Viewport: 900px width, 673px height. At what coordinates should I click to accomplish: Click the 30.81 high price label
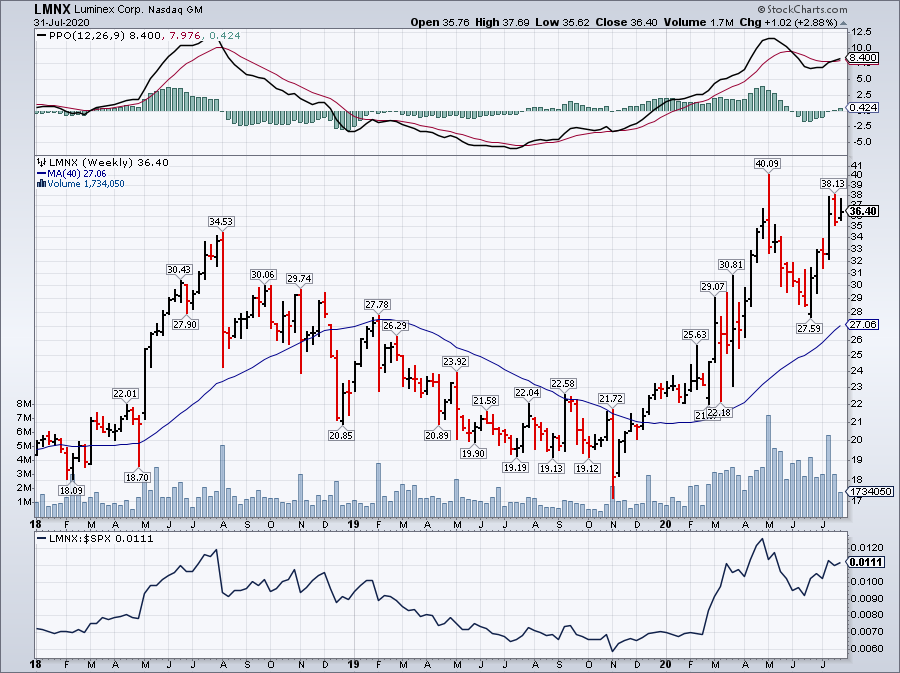(x=731, y=264)
